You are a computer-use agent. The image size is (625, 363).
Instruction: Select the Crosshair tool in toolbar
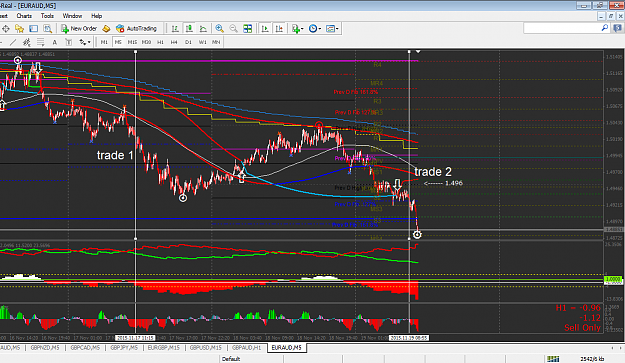pos(6,29)
